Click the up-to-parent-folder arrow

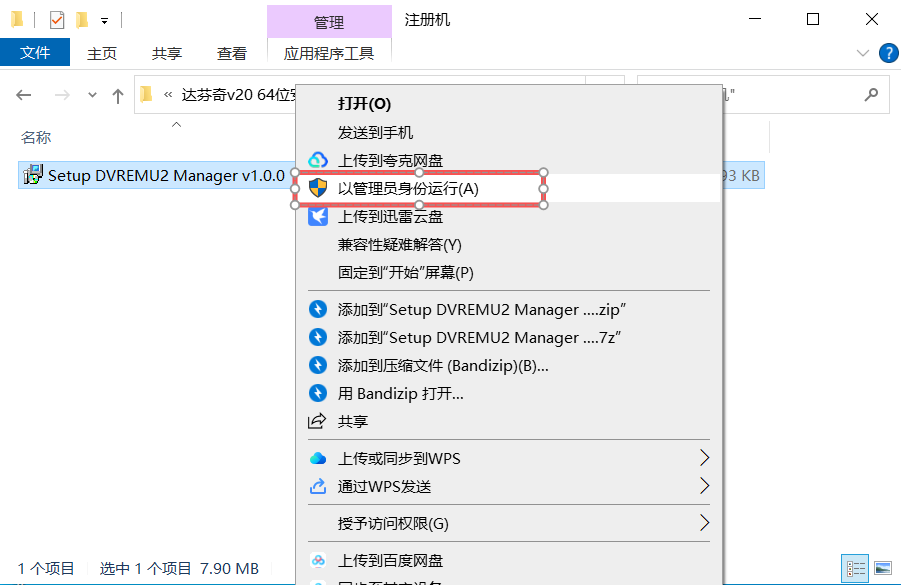117,94
